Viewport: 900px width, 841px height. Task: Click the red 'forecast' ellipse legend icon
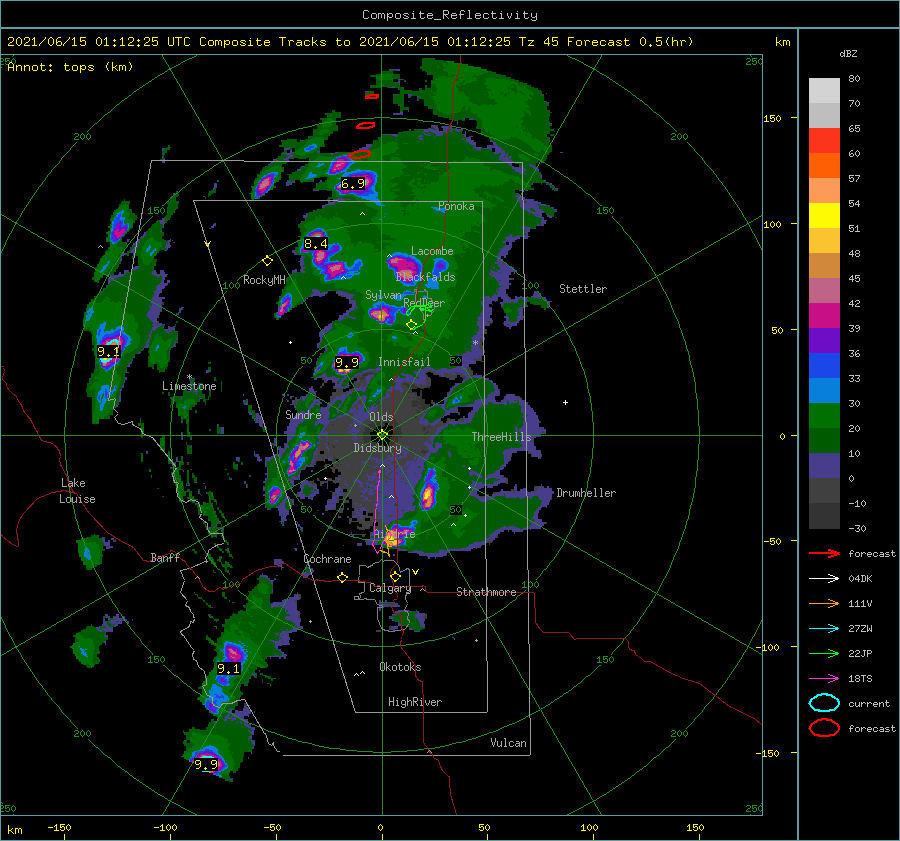tap(824, 728)
